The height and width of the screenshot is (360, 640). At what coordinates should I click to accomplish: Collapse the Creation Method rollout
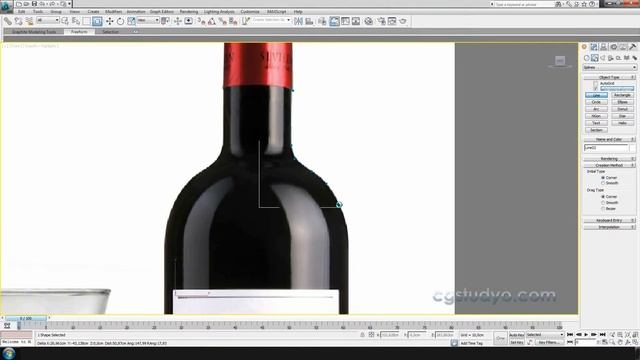click(x=609, y=165)
